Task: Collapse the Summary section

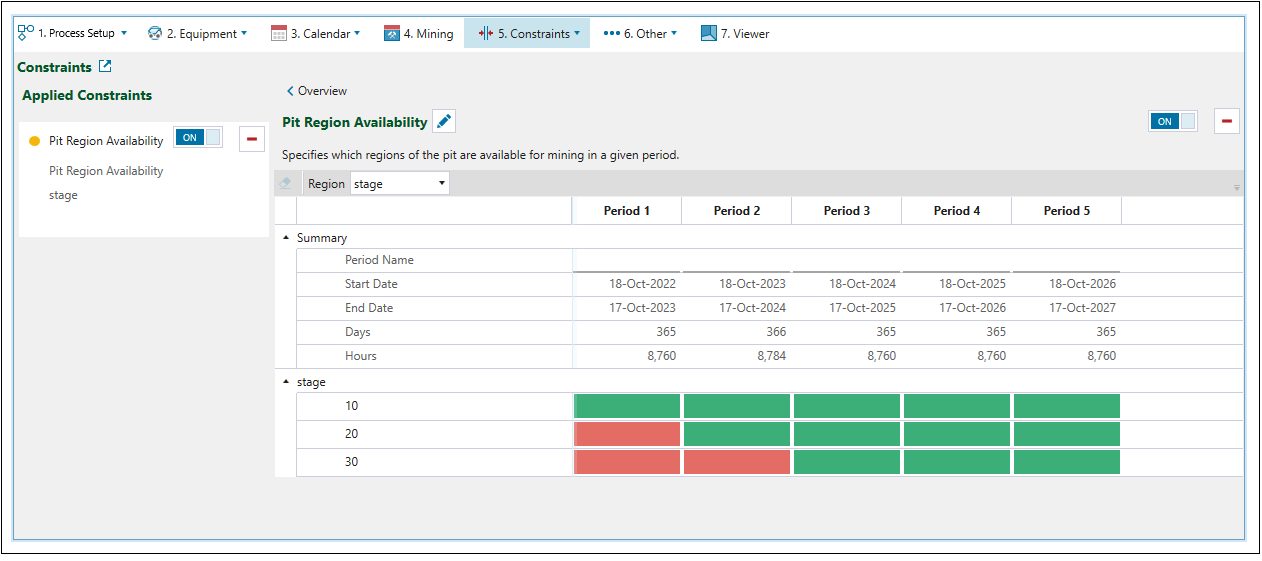Action: click(287, 238)
